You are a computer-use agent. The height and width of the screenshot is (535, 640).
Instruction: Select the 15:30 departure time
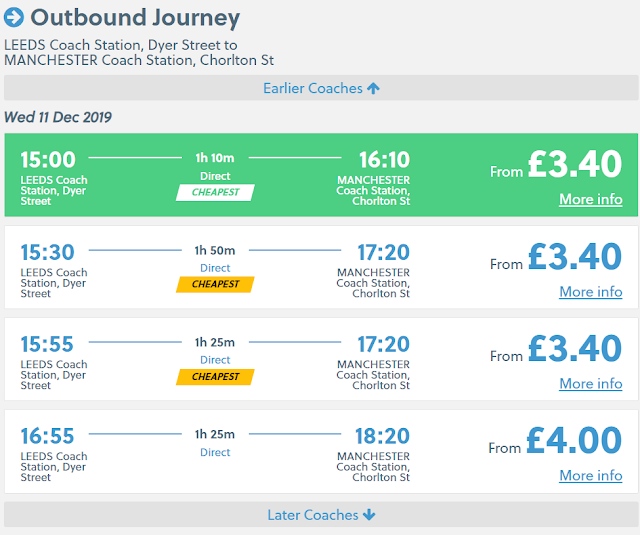48,252
